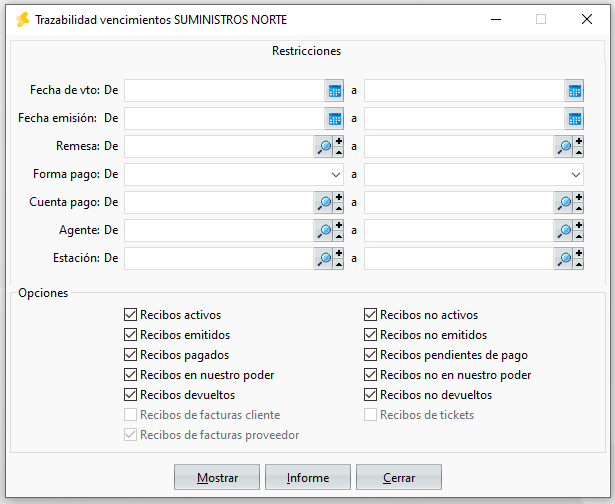Click small up arrow beside Estación start field

[339, 265]
